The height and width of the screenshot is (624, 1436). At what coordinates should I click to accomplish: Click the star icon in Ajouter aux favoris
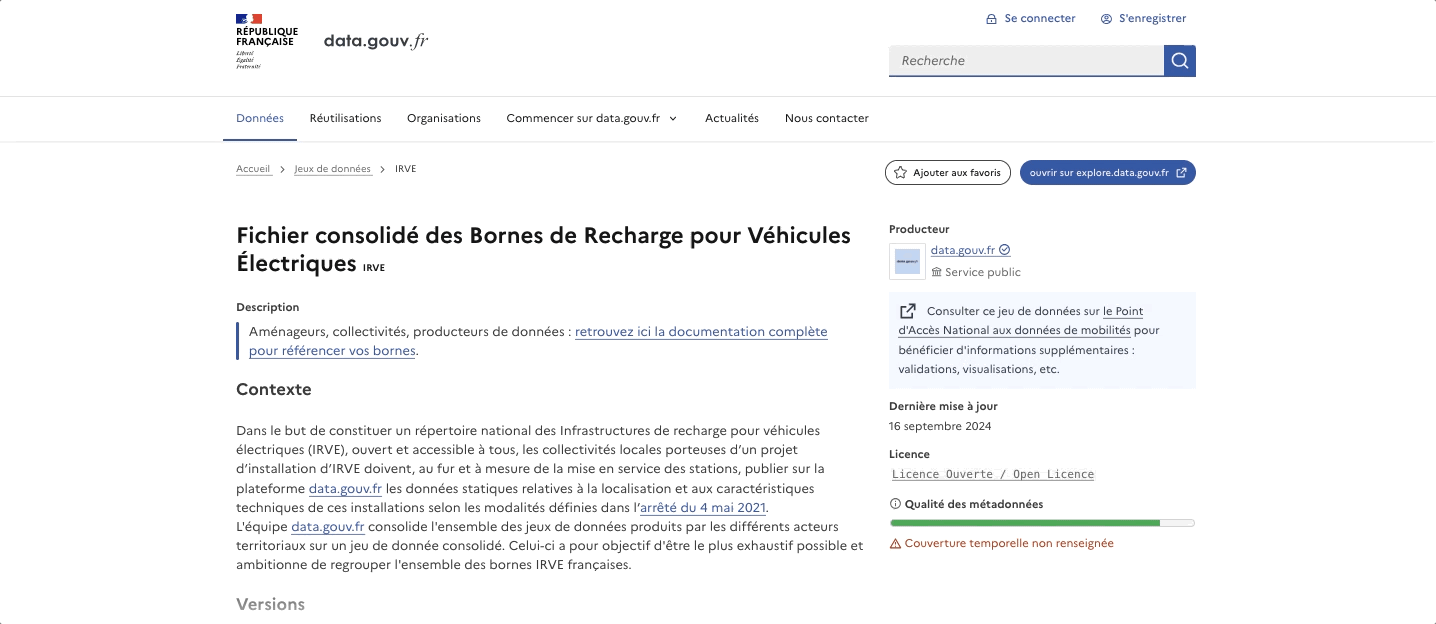900,173
